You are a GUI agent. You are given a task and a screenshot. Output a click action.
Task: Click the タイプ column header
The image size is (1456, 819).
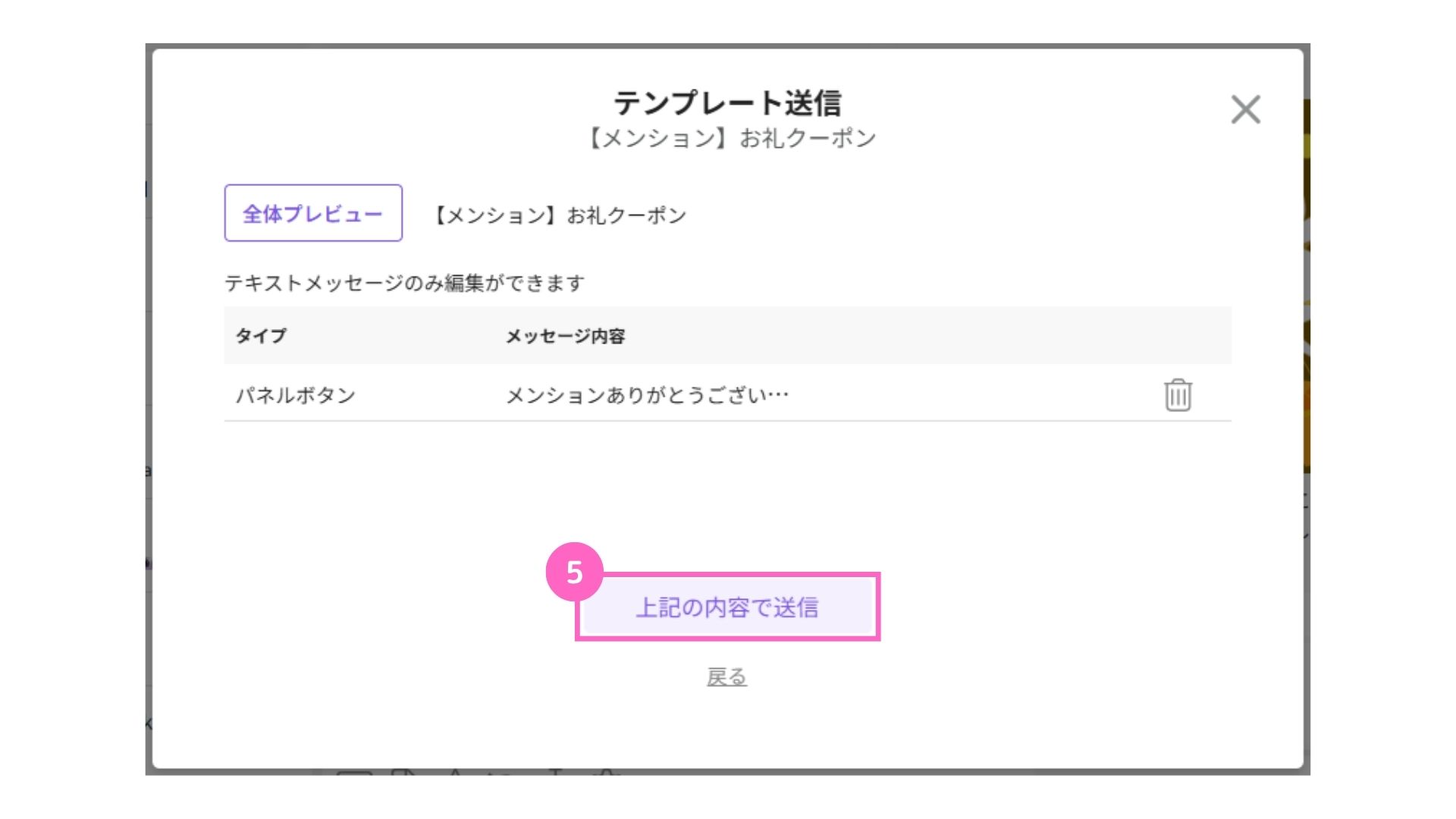coord(261,335)
